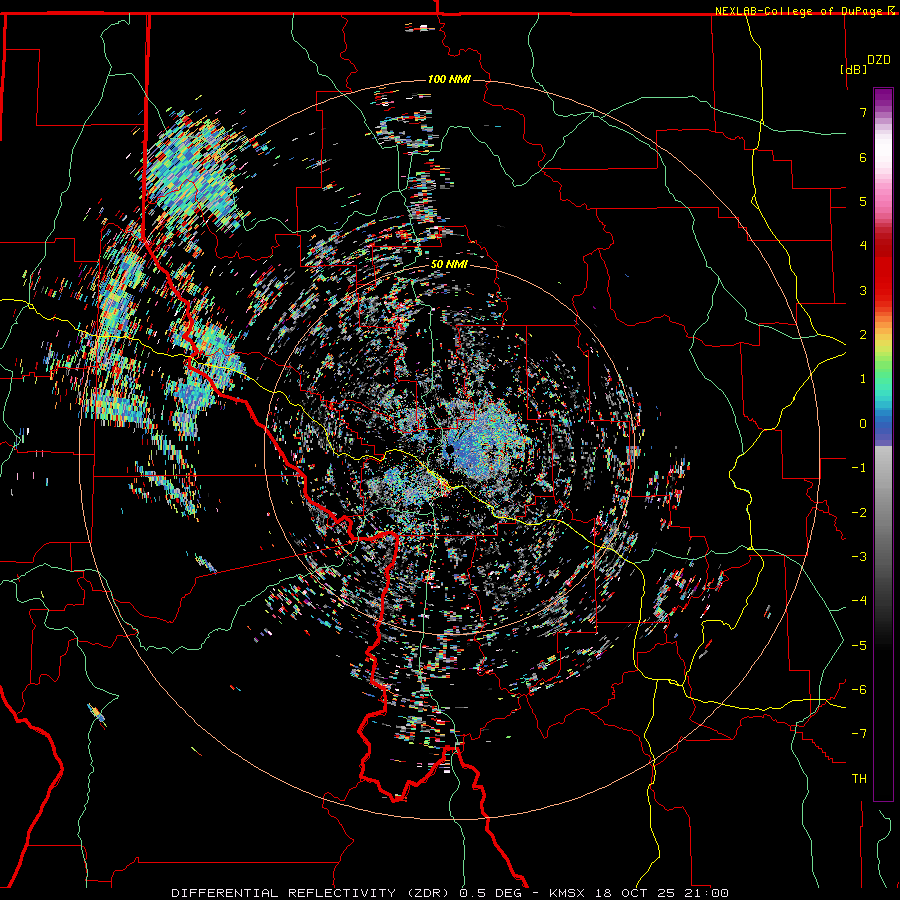Click the -3 value on color scale

(859, 557)
